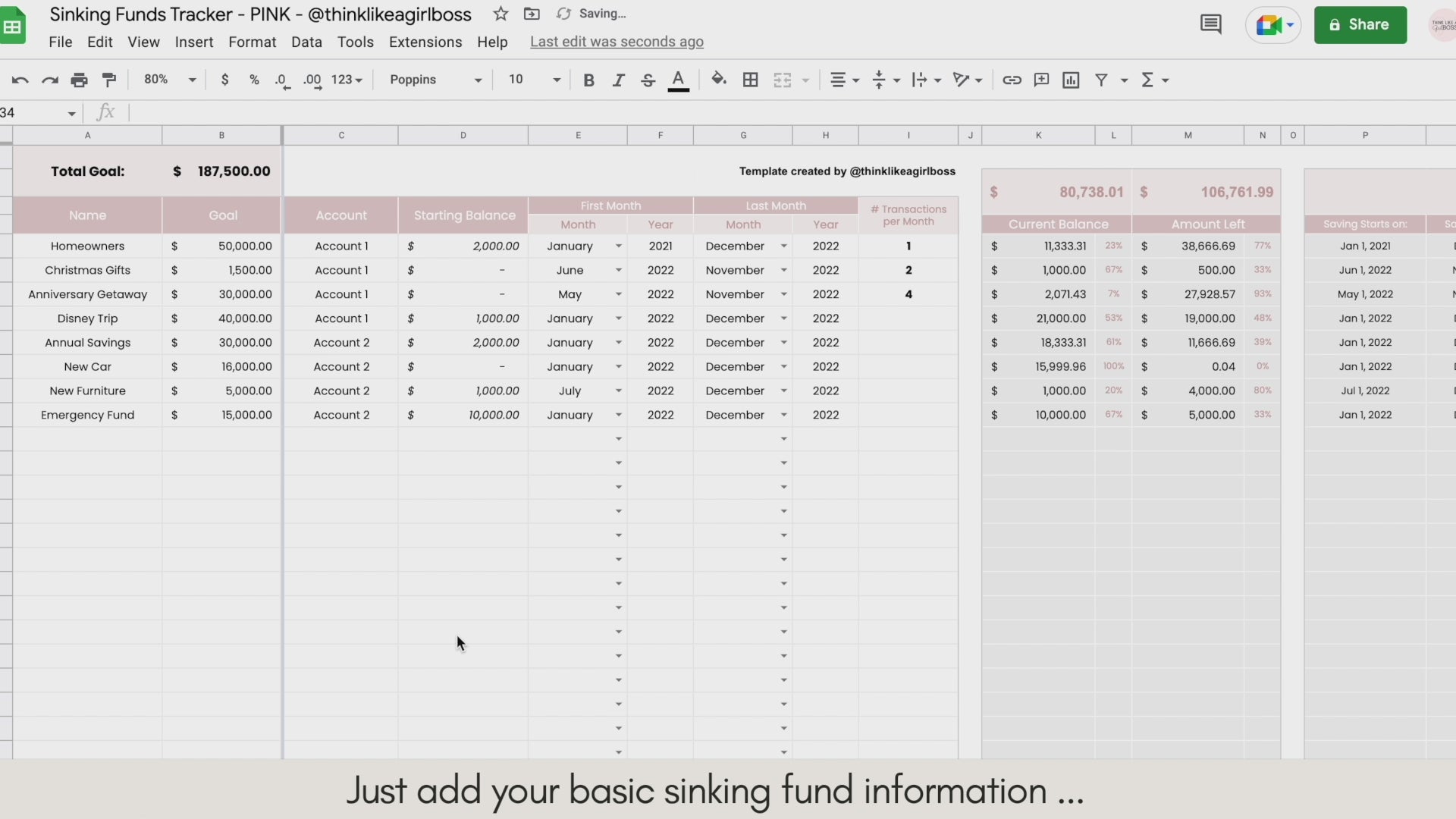The height and width of the screenshot is (819, 1456).
Task: Create a filter with the funnel icon
Action: 1101,80
